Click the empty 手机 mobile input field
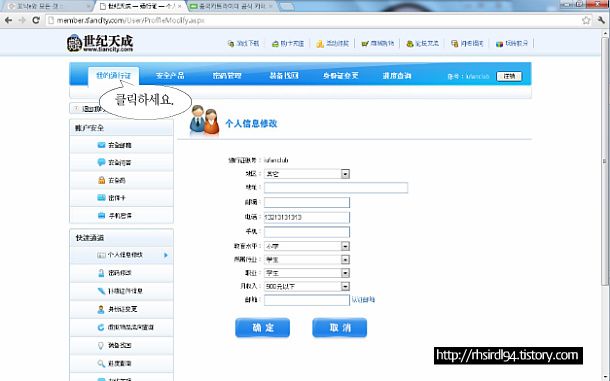Viewport: 610px width, 381px height. (307, 232)
